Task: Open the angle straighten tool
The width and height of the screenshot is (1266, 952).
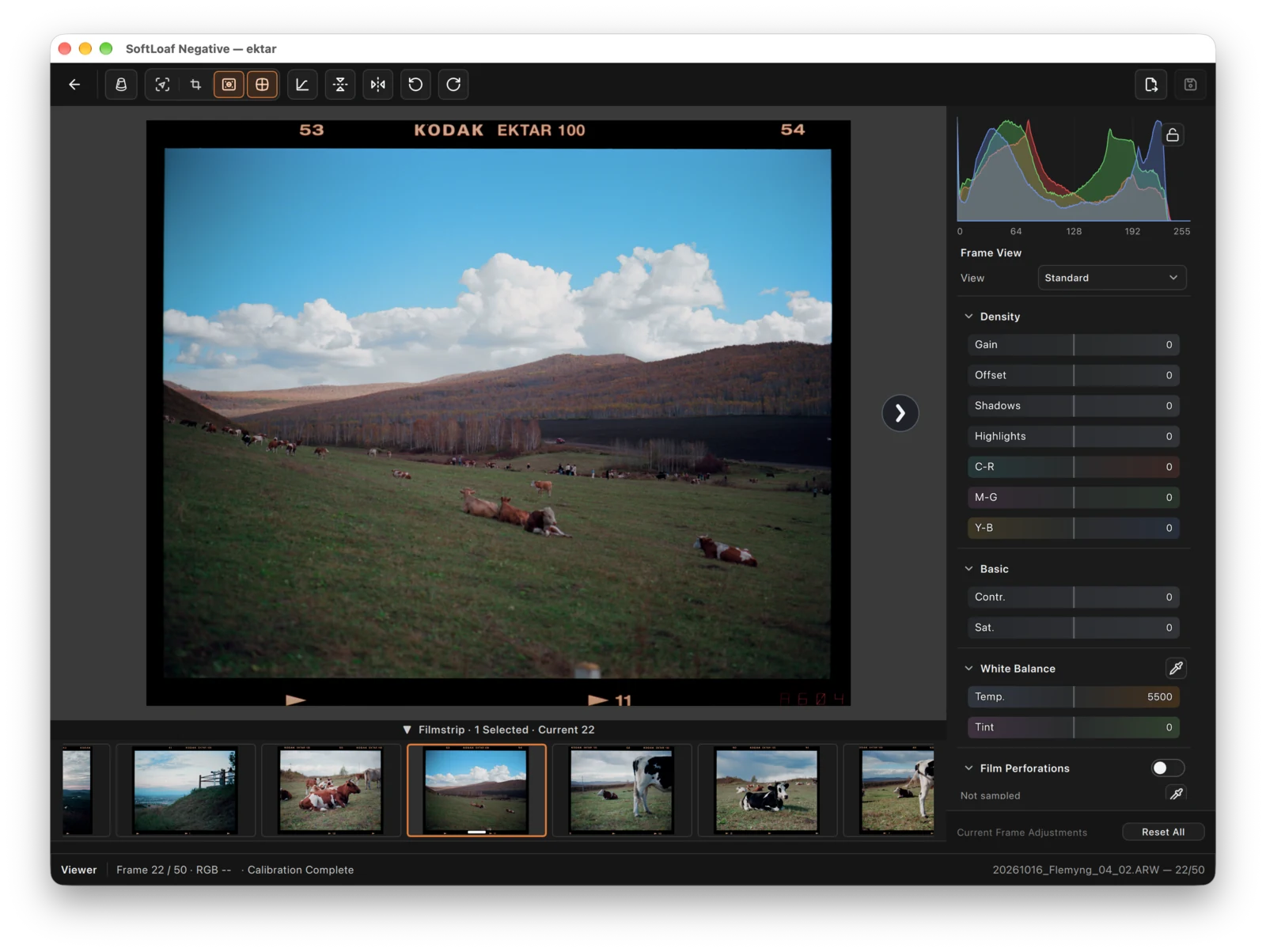Action: coord(302,85)
